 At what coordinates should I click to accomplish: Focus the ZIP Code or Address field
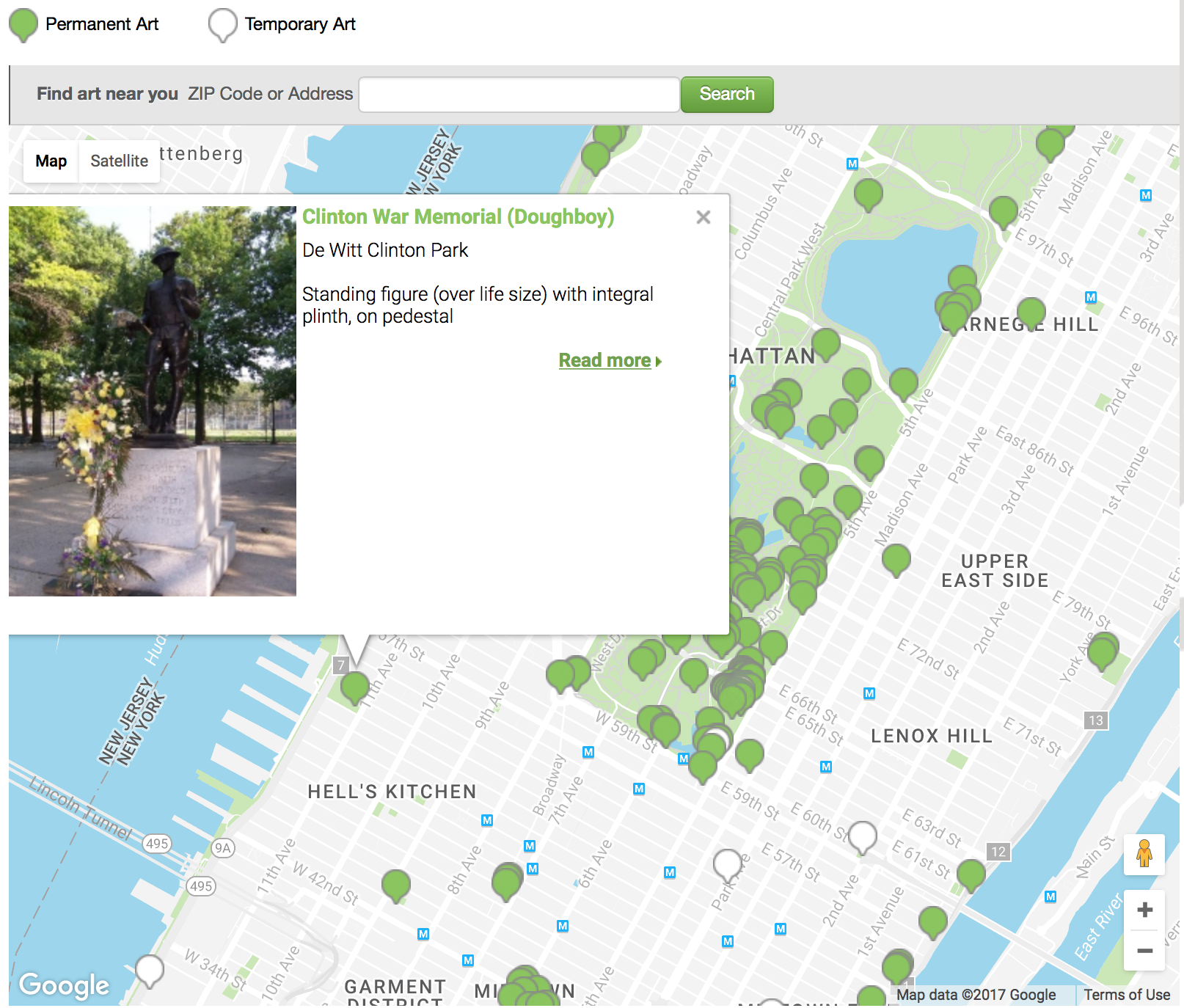pos(519,95)
